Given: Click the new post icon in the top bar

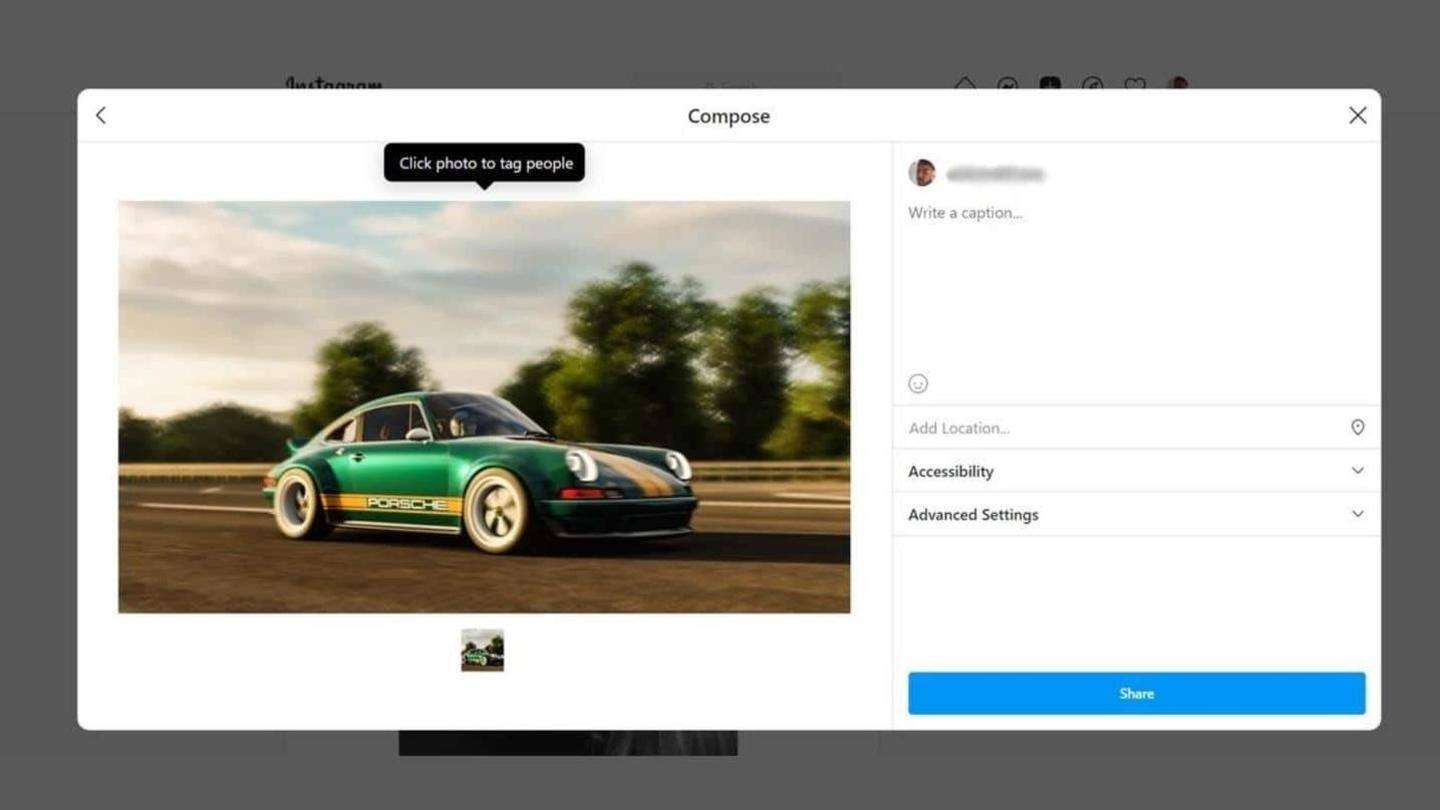Looking at the screenshot, I should (1050, 84).
